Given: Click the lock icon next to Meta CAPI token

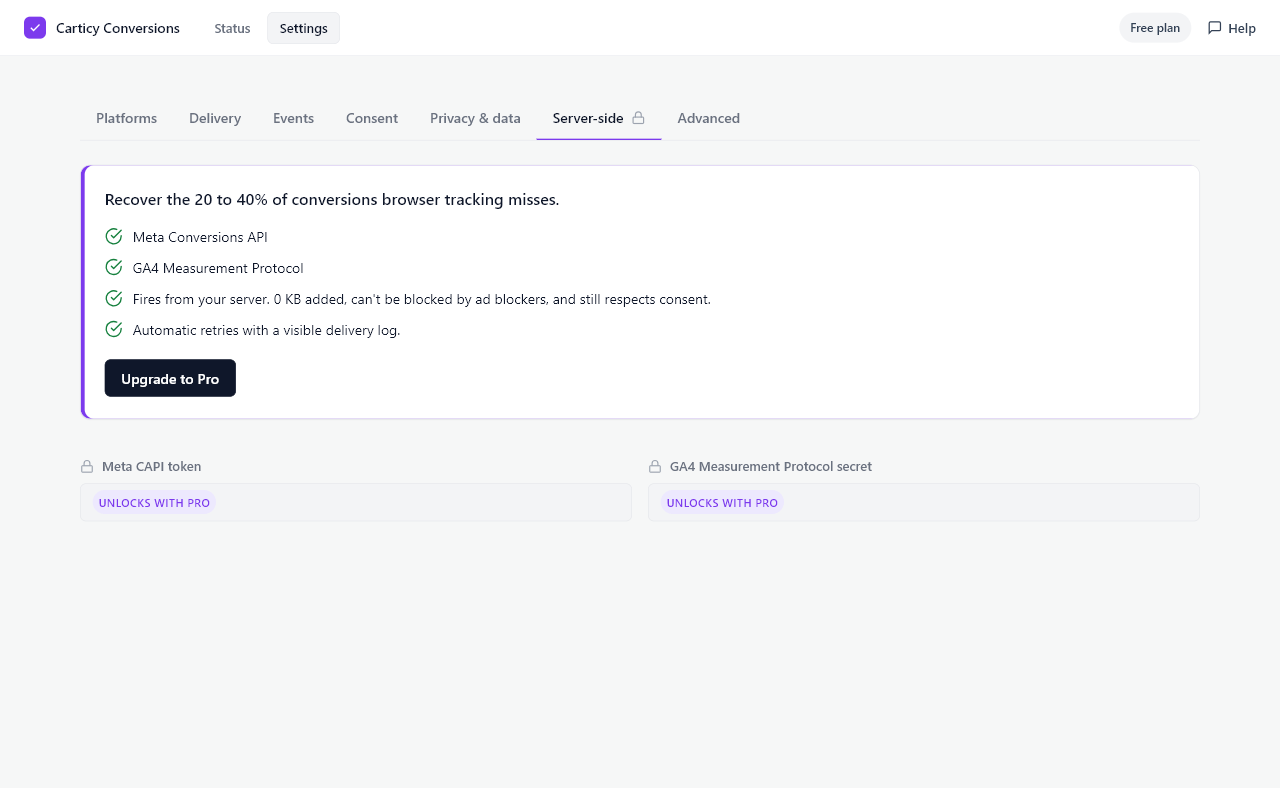Looking at the screenshot, I should pyautogui.click(x=87, y=467).
